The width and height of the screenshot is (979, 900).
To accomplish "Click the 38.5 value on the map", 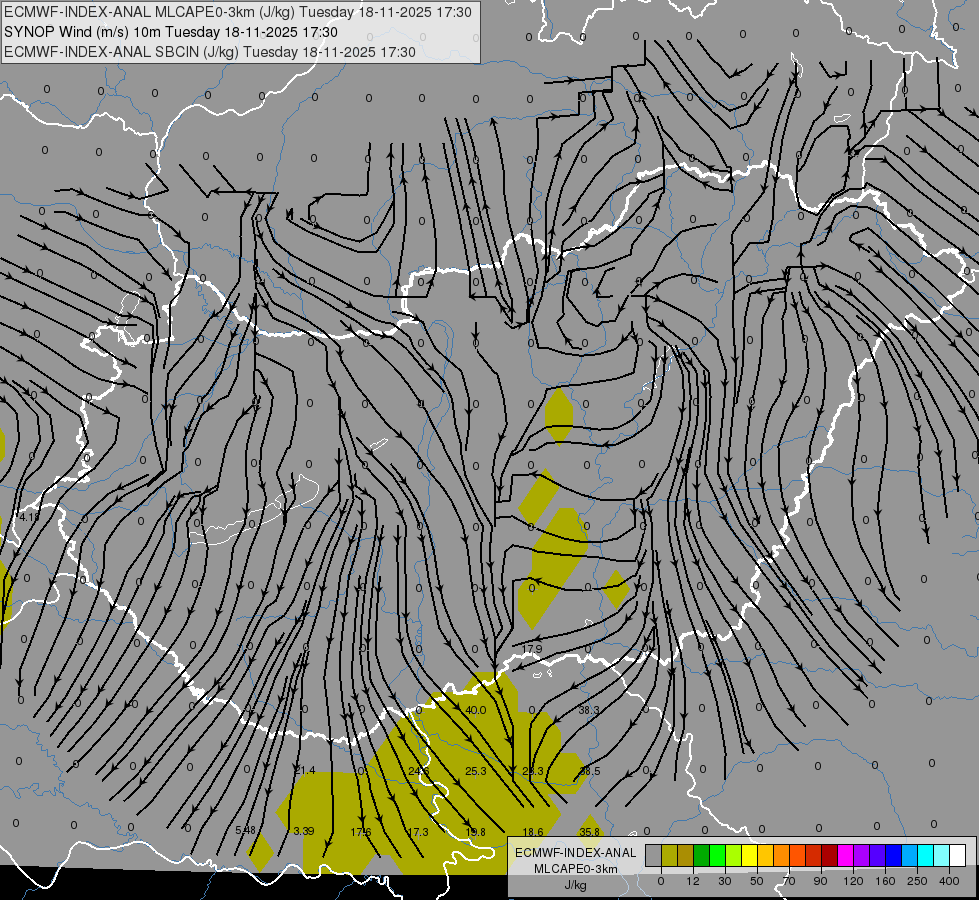I will coord(589,771).
